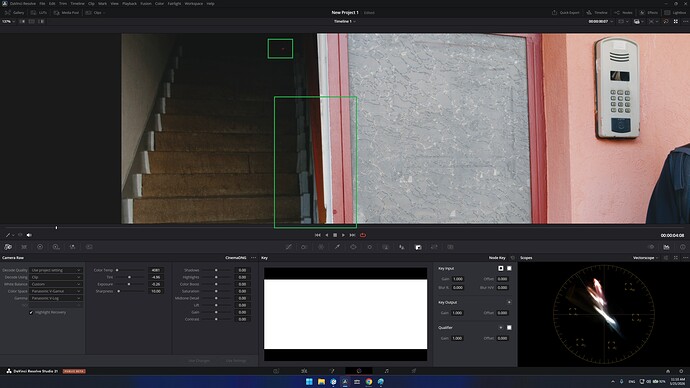Open the Gallery panel
The height and width of the screenshot is (388, 690).
(15, 13)
